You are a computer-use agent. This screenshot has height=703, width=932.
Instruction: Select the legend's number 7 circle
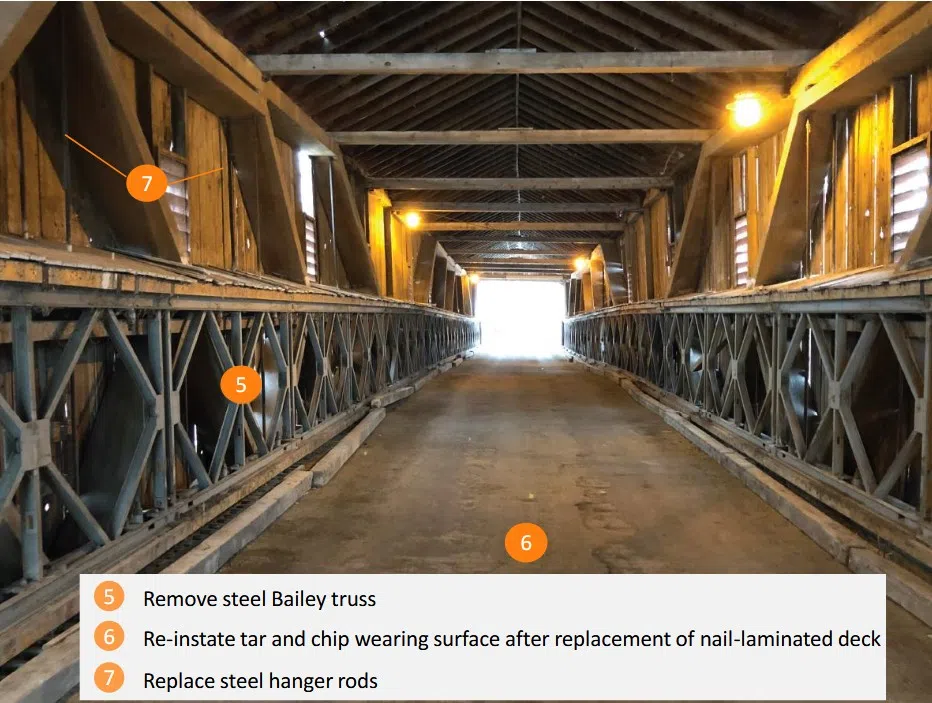coord(109,678)
